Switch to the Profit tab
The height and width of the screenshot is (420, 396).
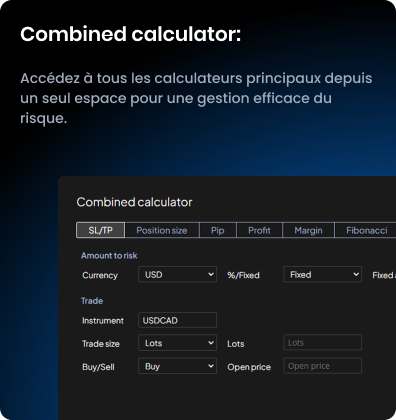pyautogui.click(x=259, y=230)
